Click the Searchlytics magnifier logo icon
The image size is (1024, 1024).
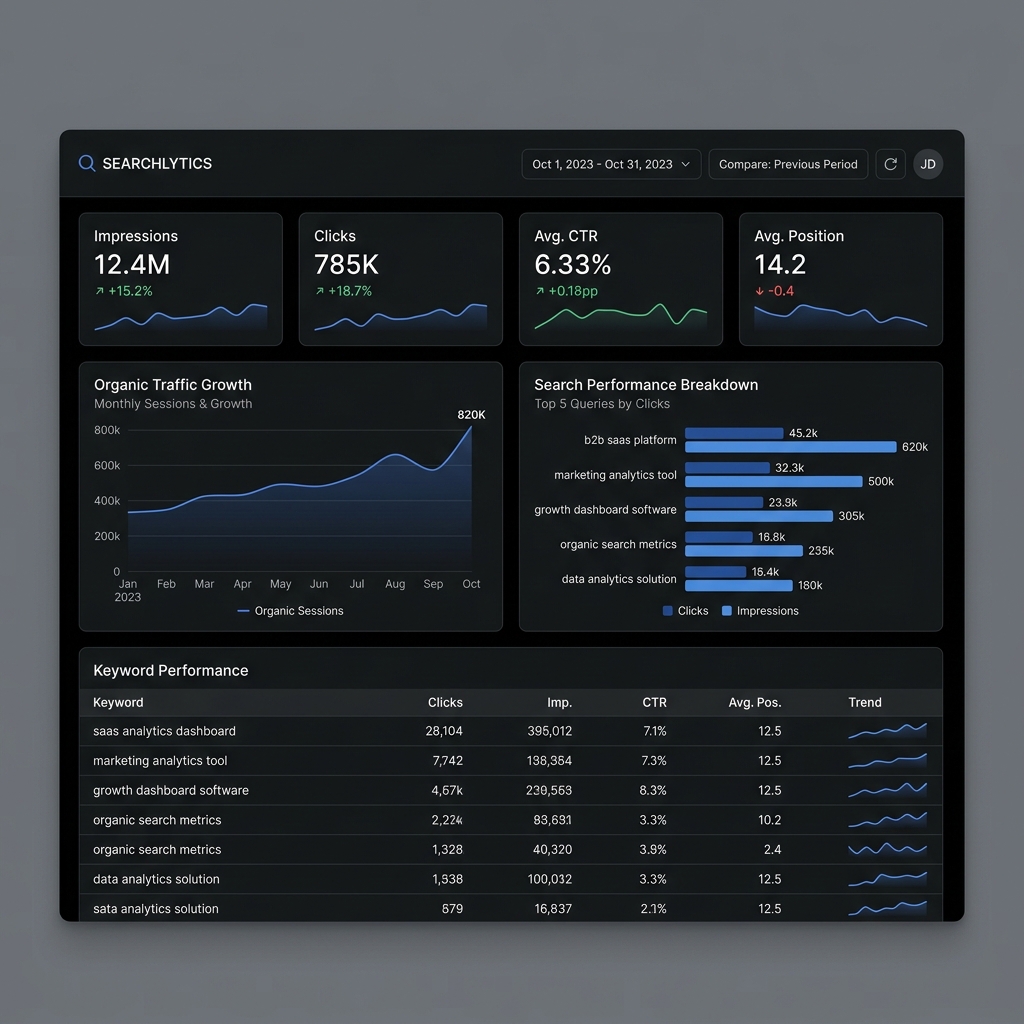[x=87, y=163]
